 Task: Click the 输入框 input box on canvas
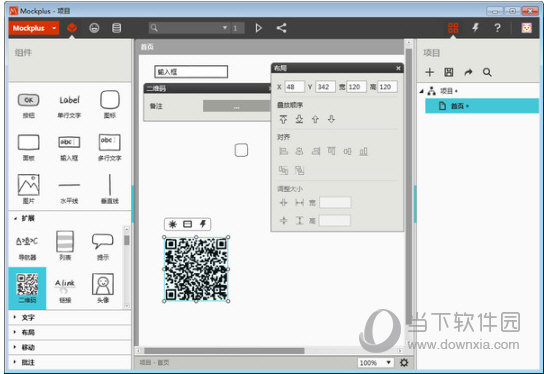tap(191, 72)
